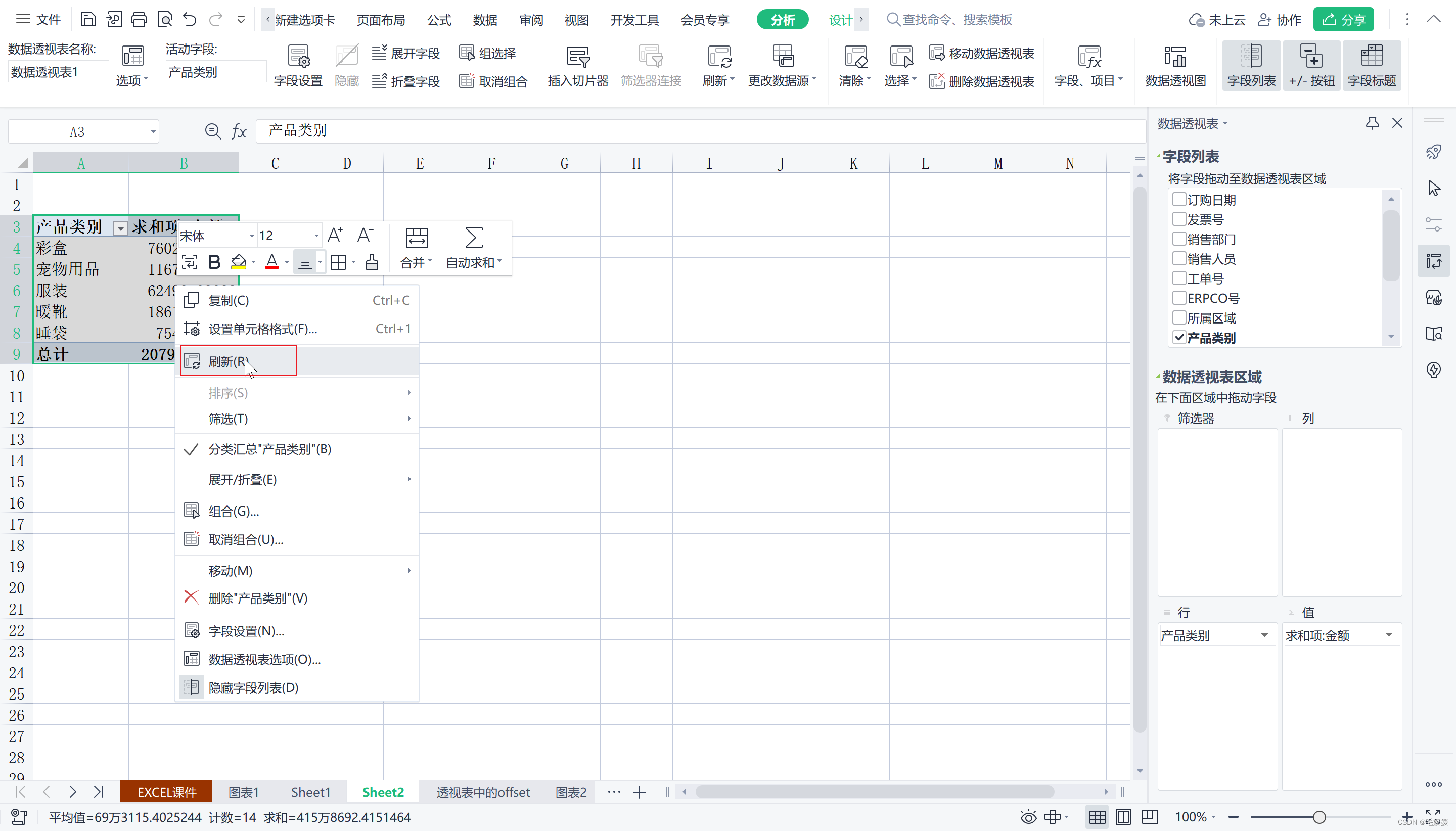Click the Undo arrow icon
The width and height of the screenshot is (1456, 831).
190,20
